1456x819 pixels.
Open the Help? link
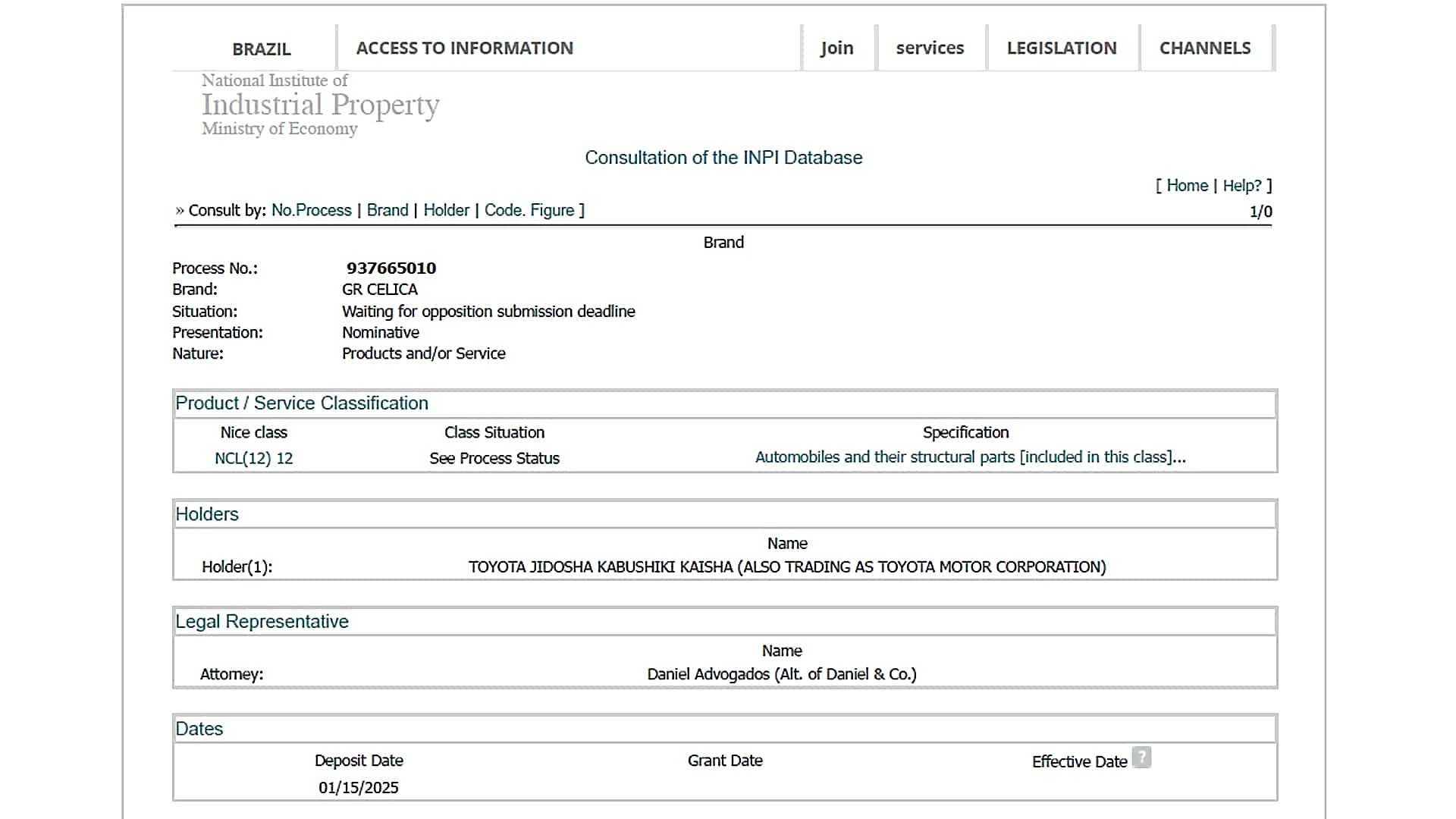coord(1241,186)
